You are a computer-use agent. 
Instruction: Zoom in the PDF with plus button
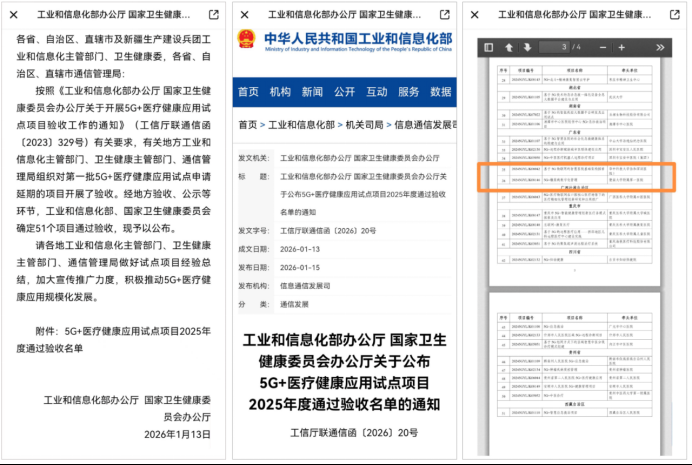point(621,47)
